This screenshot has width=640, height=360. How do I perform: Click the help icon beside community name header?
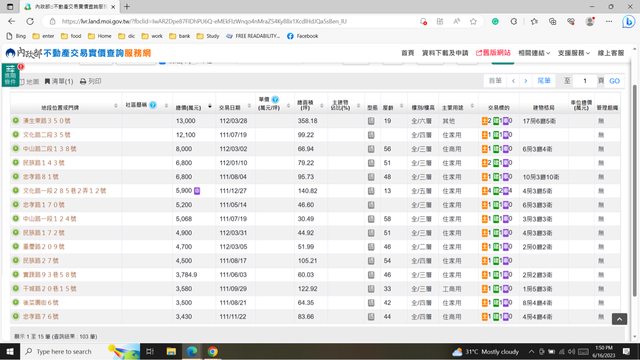pos(153,105)
